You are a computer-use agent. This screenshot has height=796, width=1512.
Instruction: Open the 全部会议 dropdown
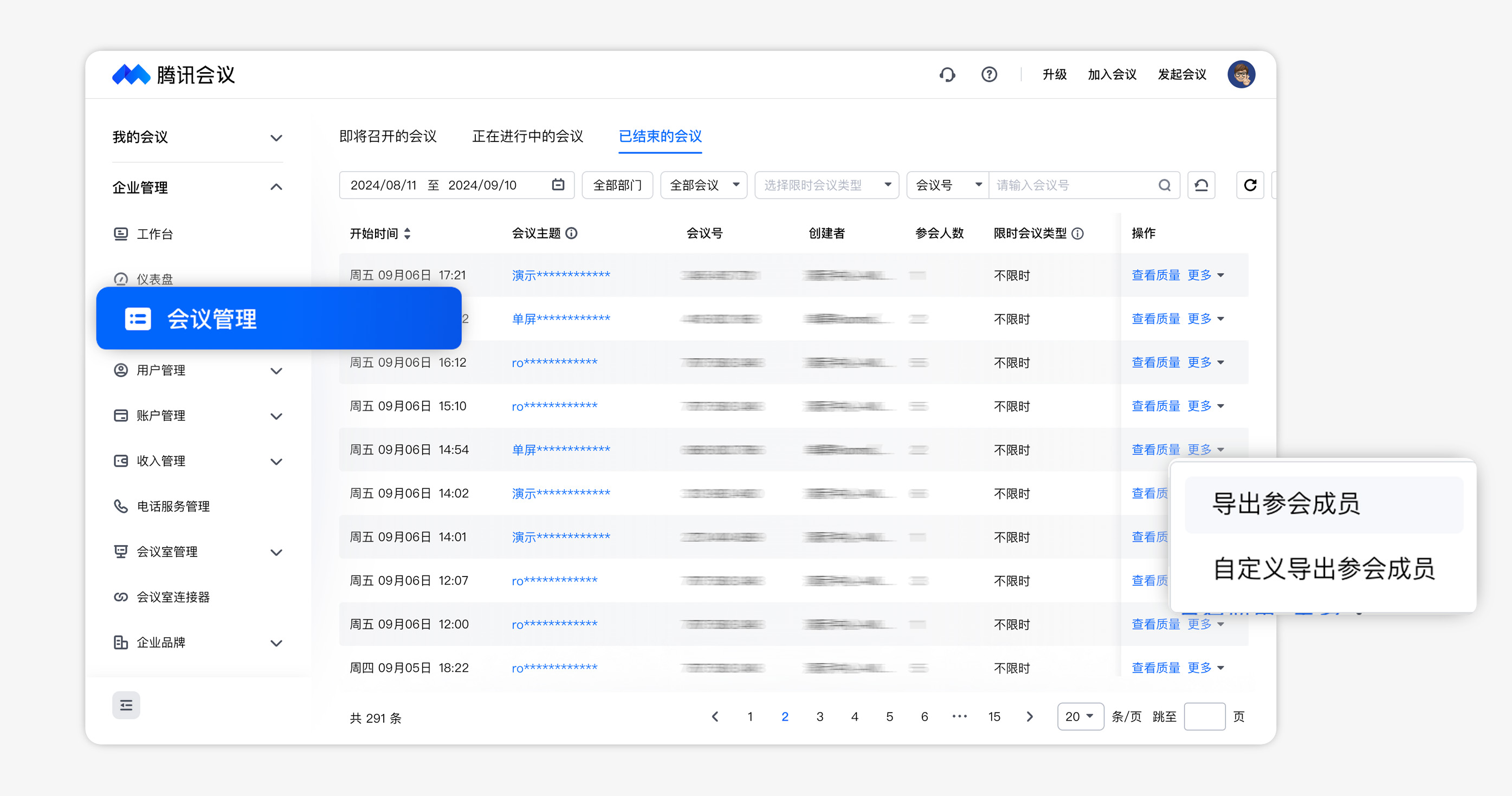pyautogui.click(x=703, y=185)
